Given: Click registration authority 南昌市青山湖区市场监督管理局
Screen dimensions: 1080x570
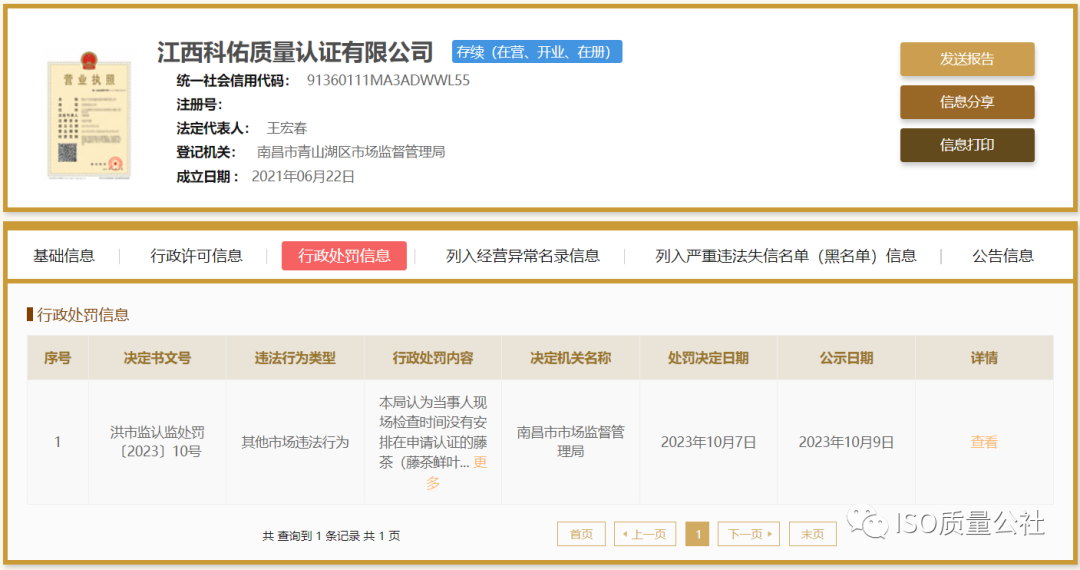Looking at the screenshot, I should tap(351, 152).
